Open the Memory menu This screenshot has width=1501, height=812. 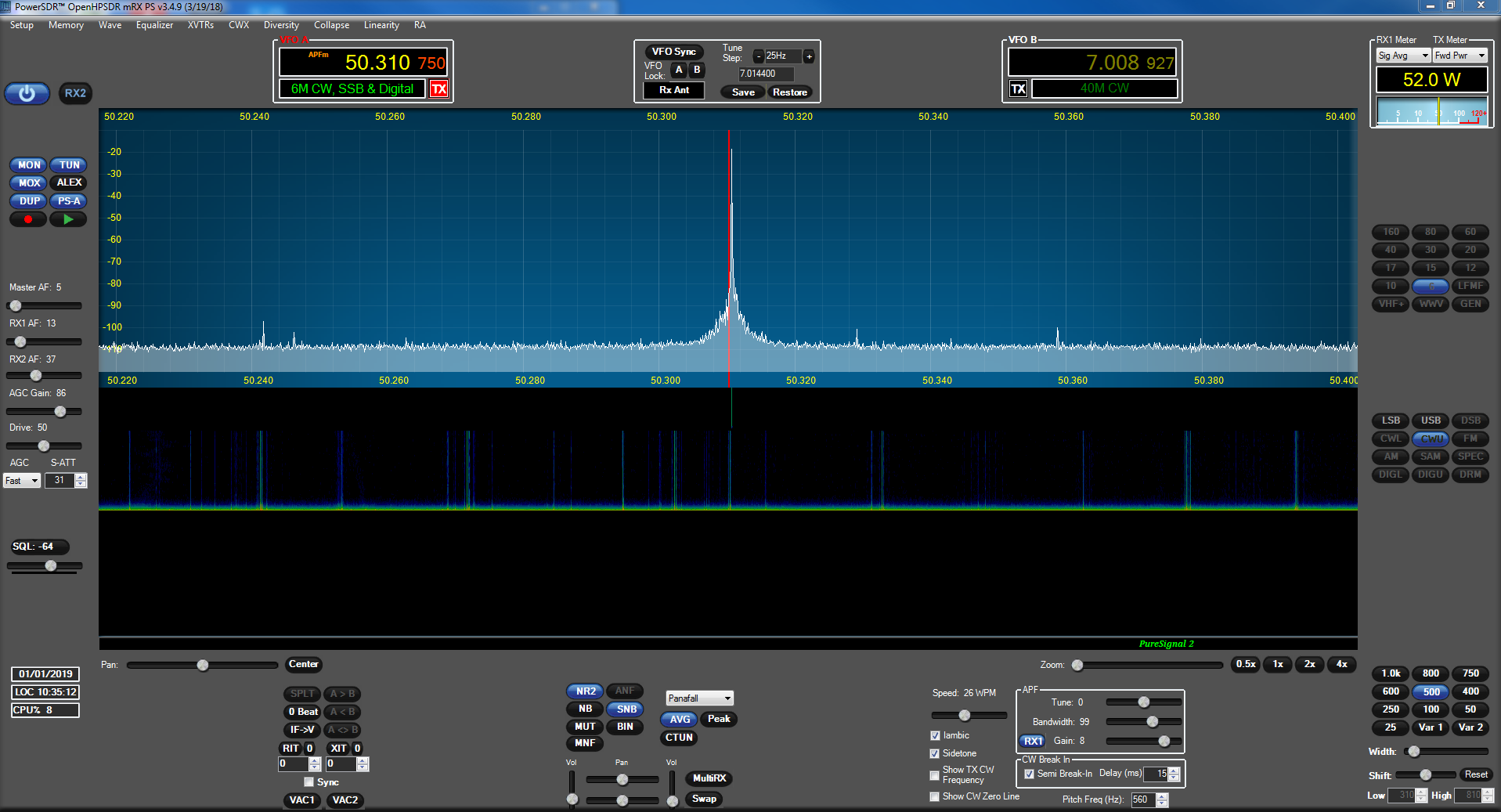[x=66, y=25]
